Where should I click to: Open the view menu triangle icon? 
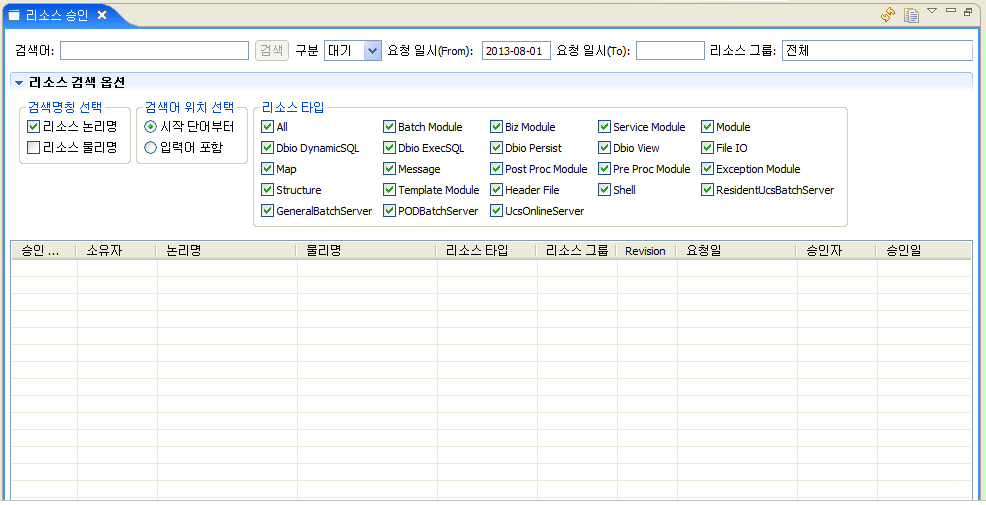tap(932, 11)
